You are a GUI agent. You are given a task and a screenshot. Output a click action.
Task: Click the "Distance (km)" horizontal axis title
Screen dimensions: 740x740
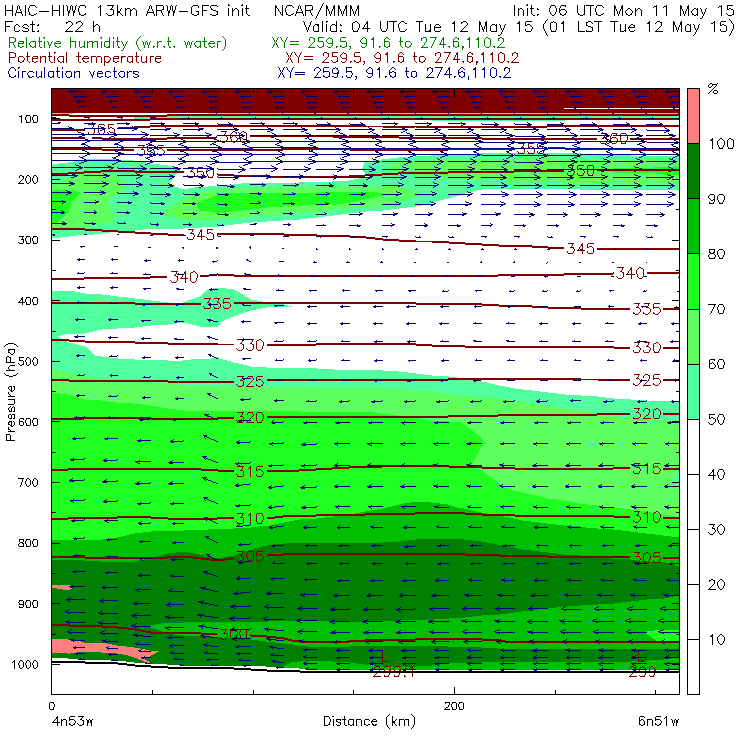[x=370, y=722]
